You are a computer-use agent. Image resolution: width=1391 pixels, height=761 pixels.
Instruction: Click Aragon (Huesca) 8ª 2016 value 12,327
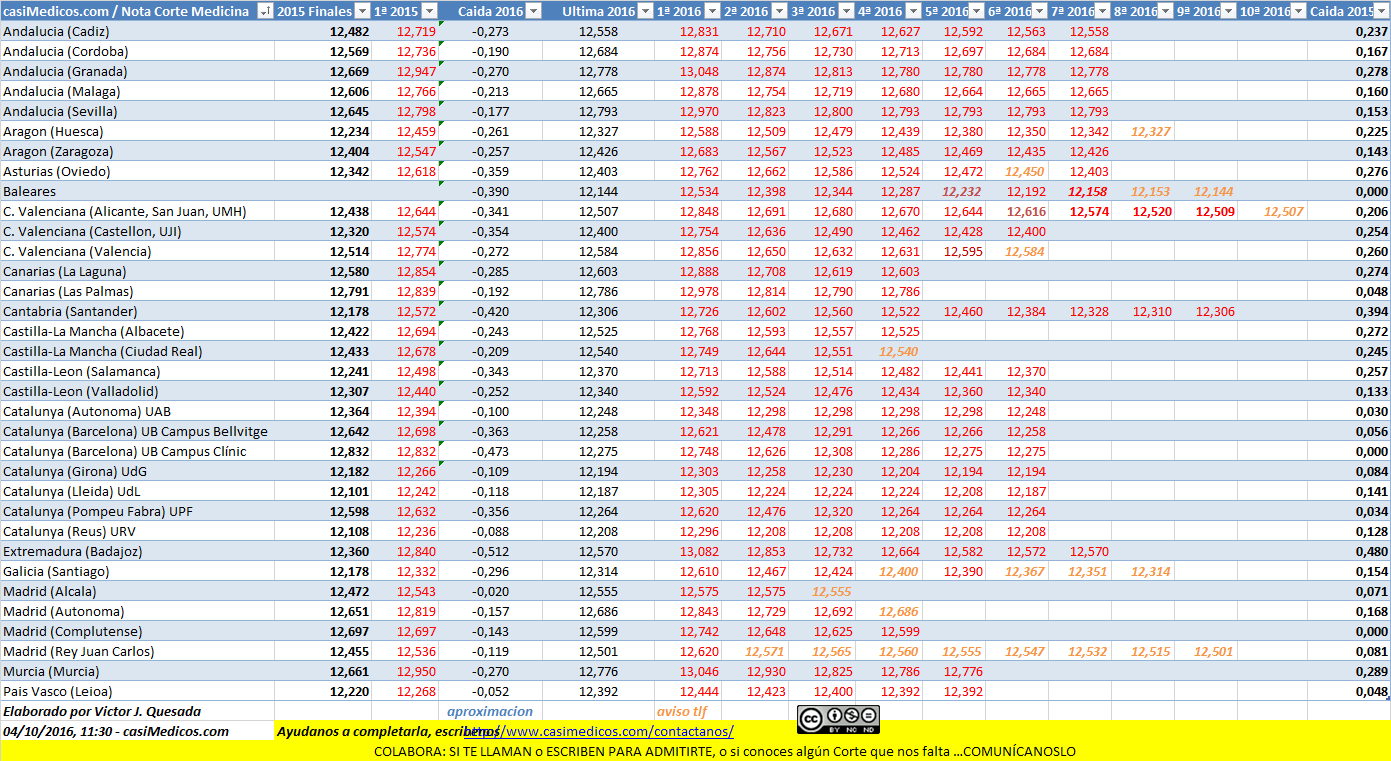coord(1151,131)
